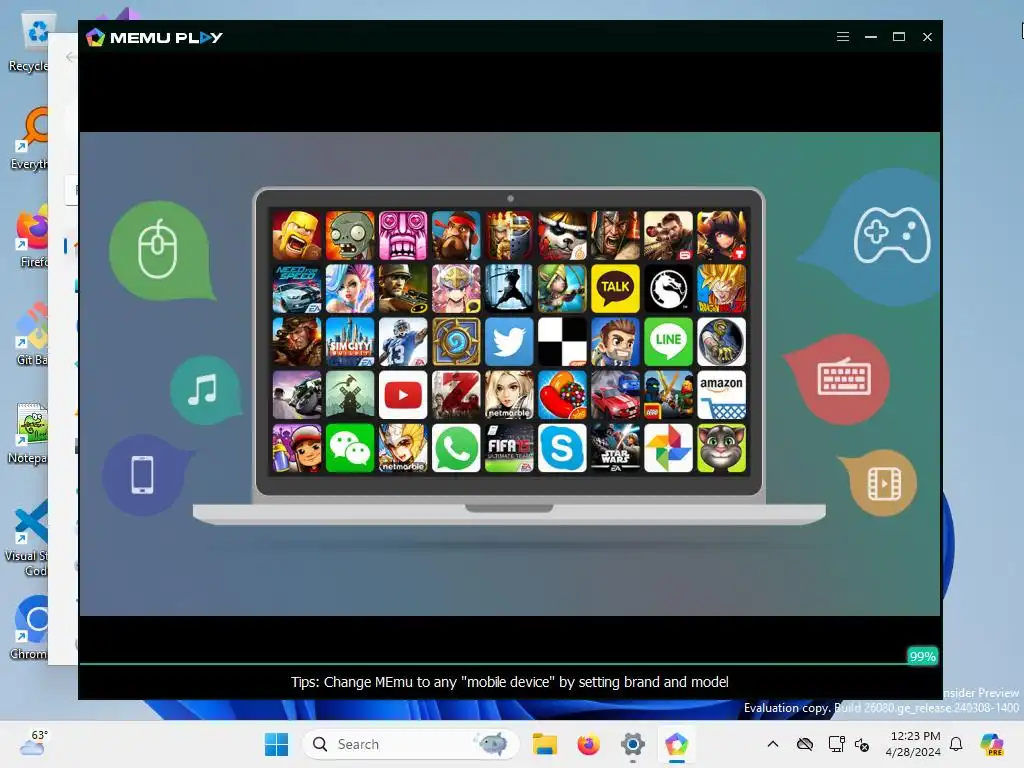The image size is (1024, 768).
Task: Open the Windows Start menu
Action: [276, 744]
